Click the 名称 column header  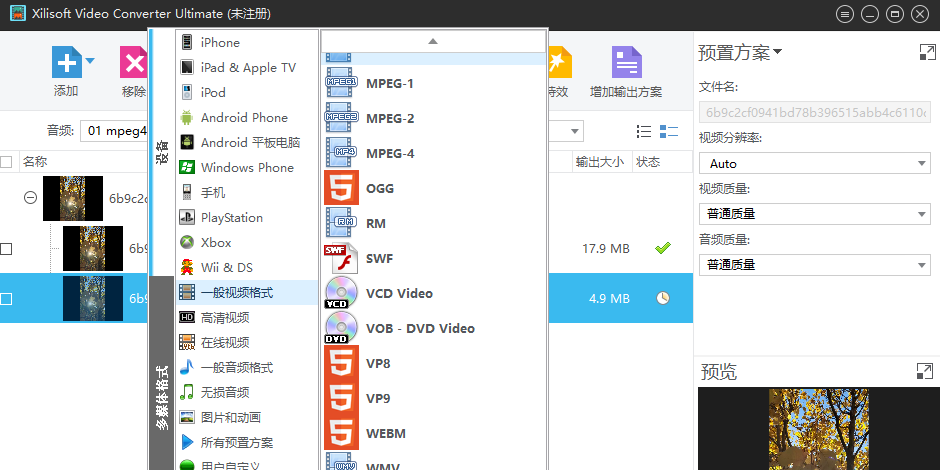coord(35,162)
